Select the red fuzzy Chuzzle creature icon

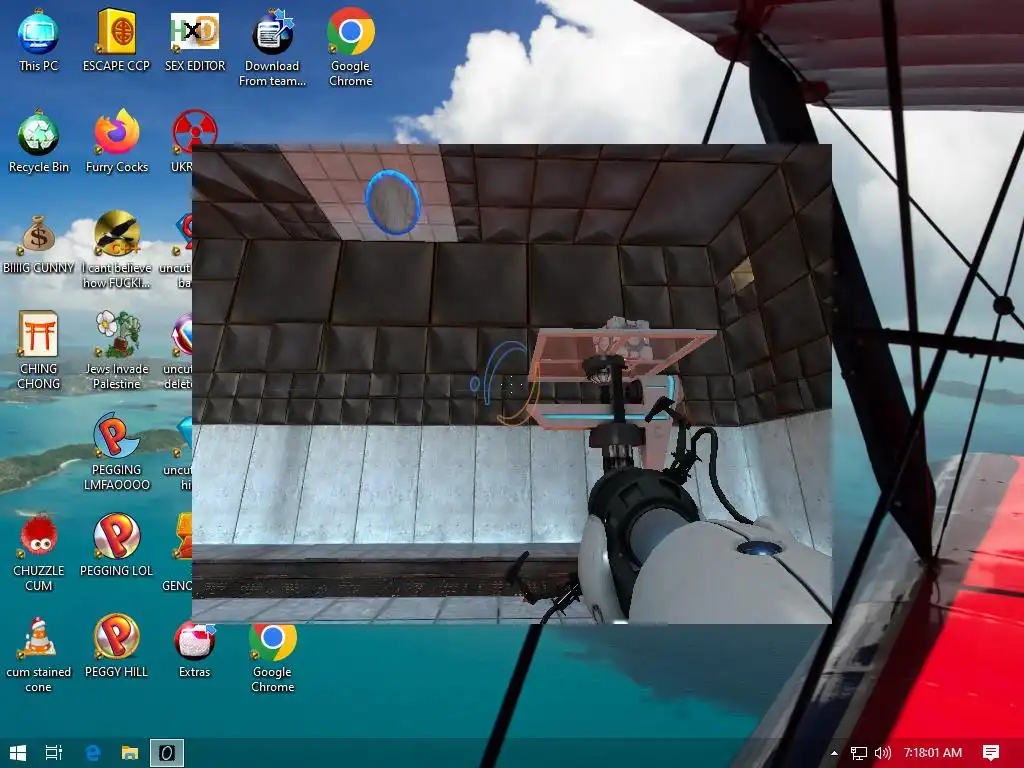click(x=39, y=553)
